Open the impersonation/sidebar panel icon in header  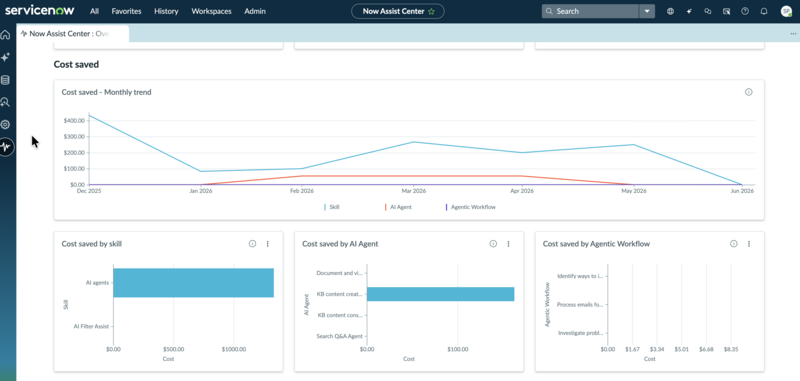[x=727, y=11]
